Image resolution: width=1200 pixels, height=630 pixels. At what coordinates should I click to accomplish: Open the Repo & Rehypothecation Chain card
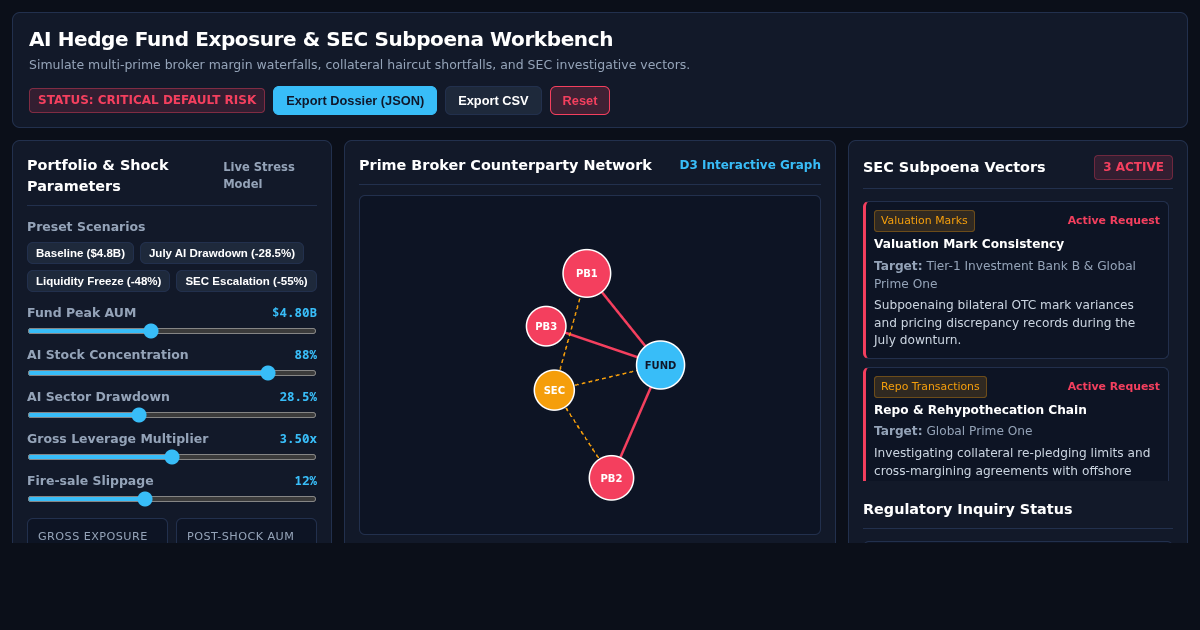coord(1016,424)
